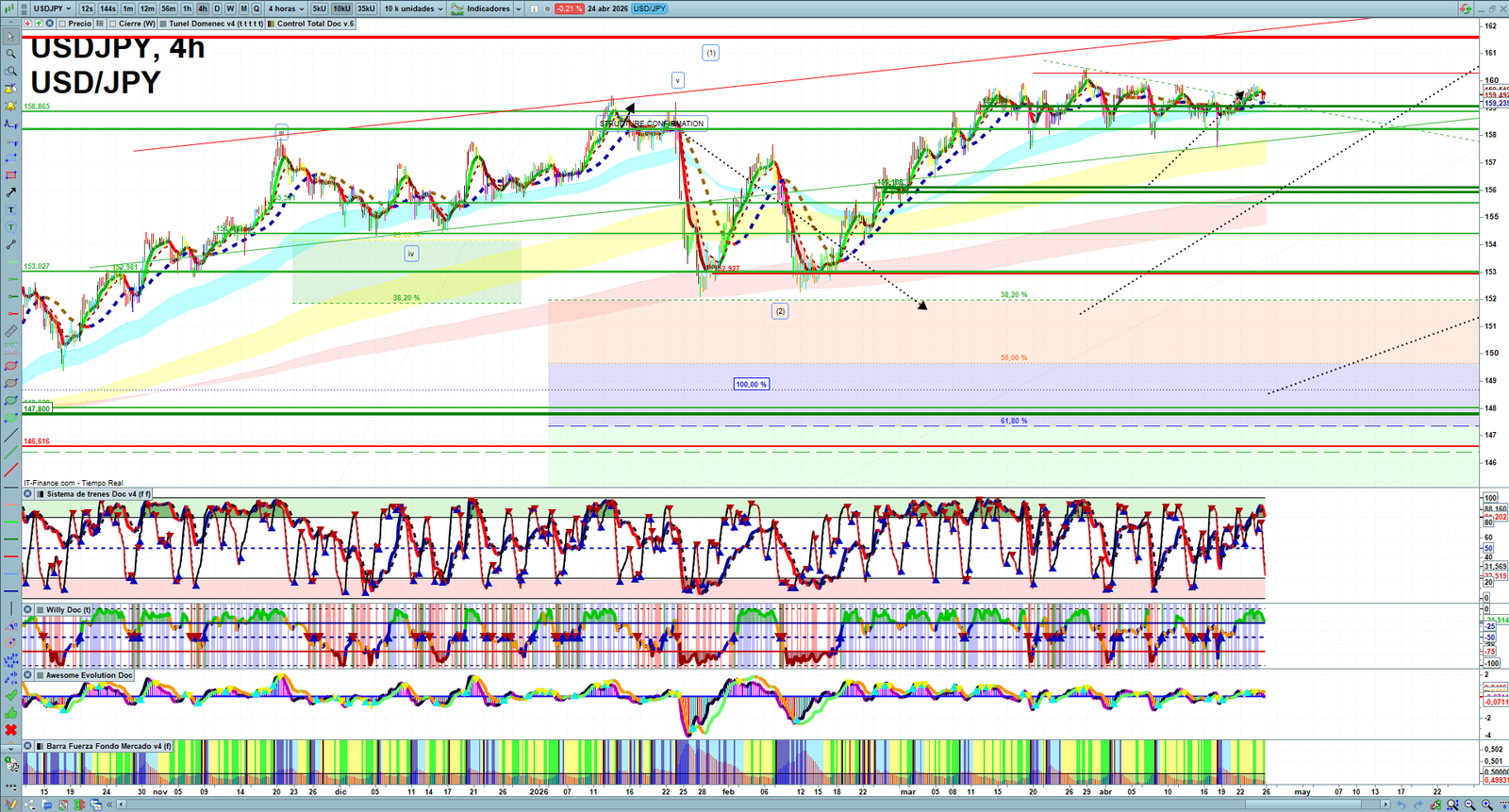Switch to the 1h timeframe
The image size is (1509, 812).
pos(187,8)
